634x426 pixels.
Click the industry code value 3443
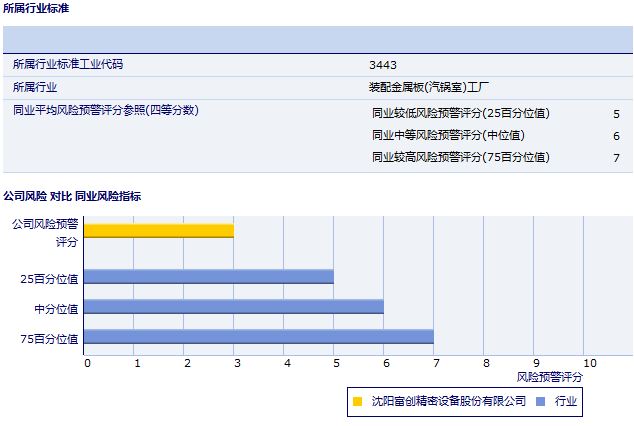tap(383, 65)
